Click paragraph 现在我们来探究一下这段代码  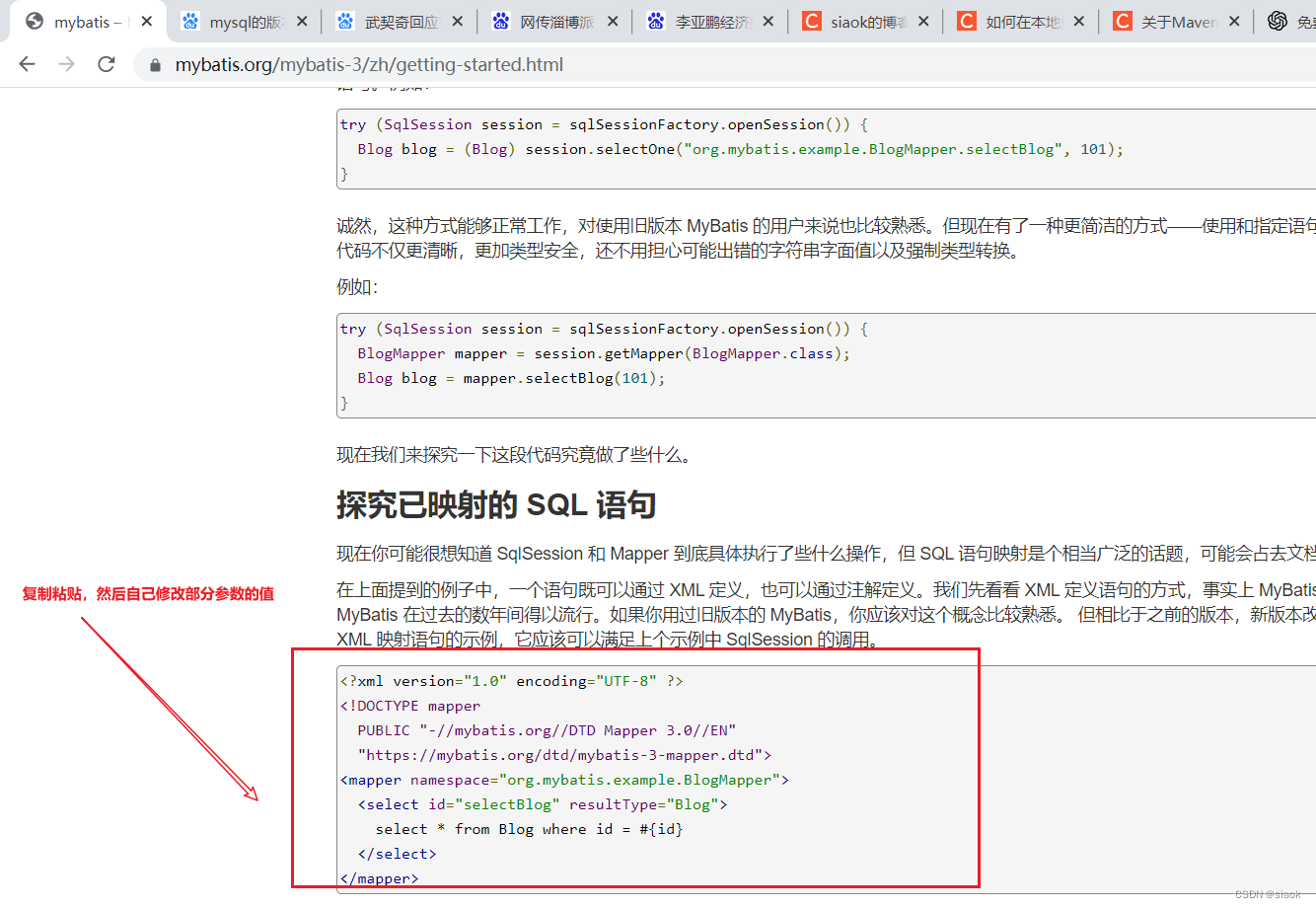coord(515,455)
